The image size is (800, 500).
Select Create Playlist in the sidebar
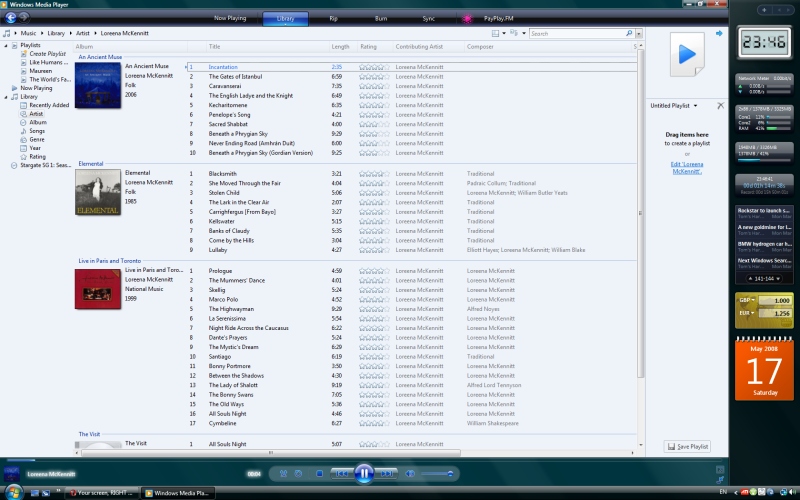(x=47, y=54)
